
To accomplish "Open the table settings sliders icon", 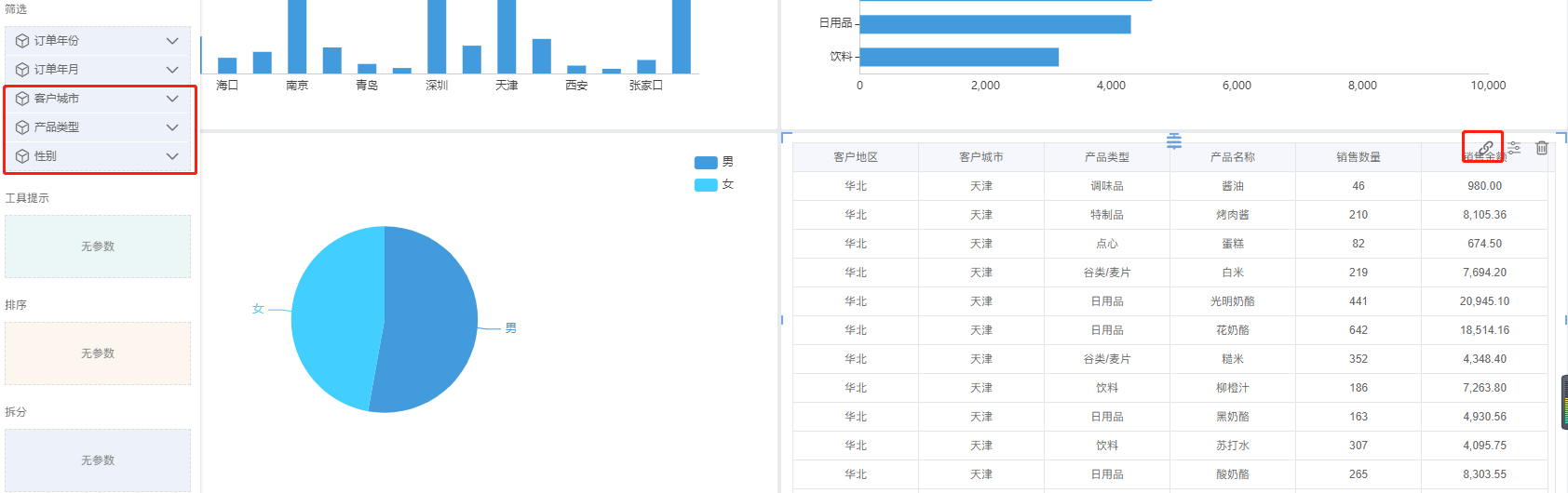I will [1515, 148].
